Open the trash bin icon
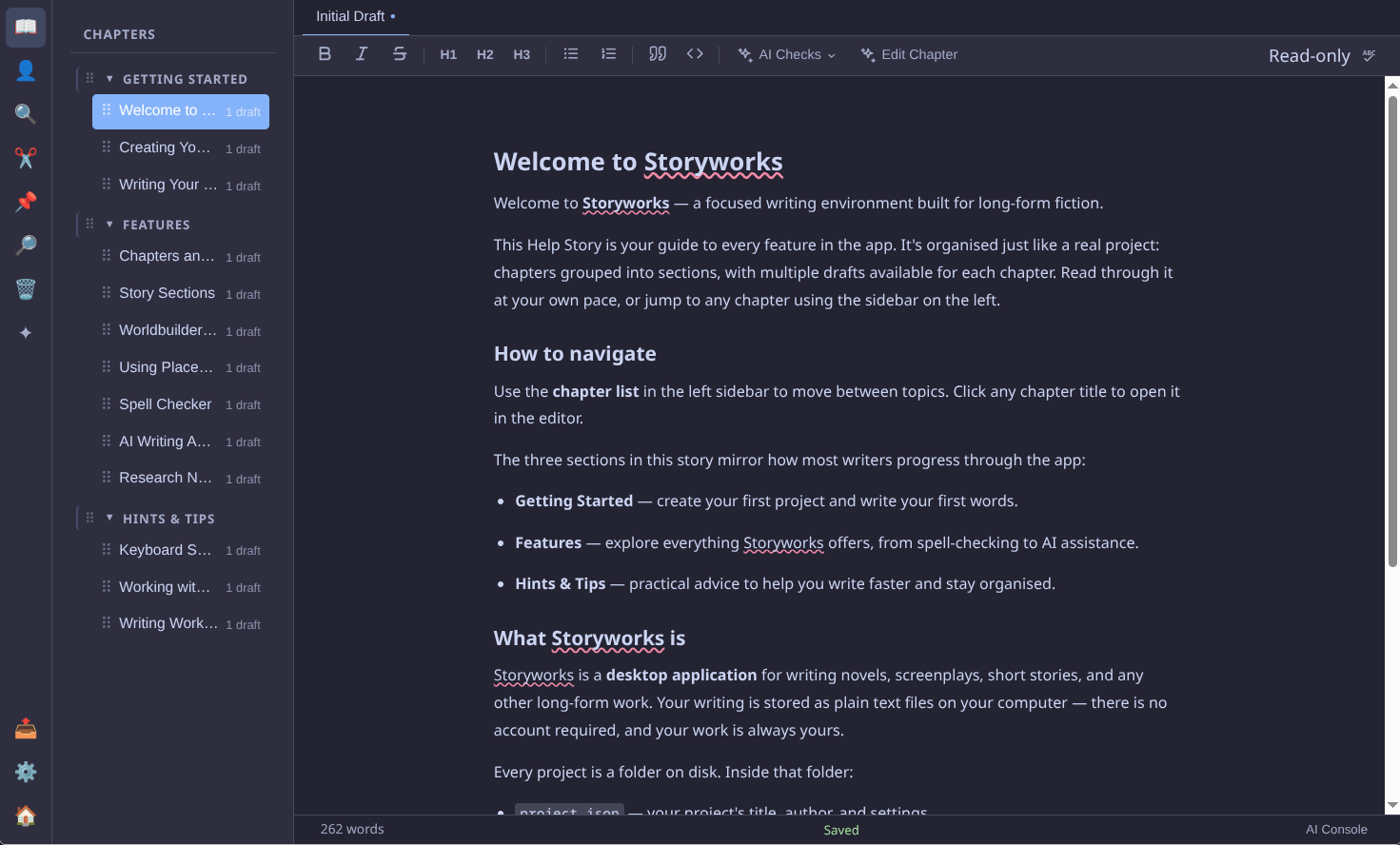Image resolution: width=1400 pixels, height=845 pixels. pos(26,289)
